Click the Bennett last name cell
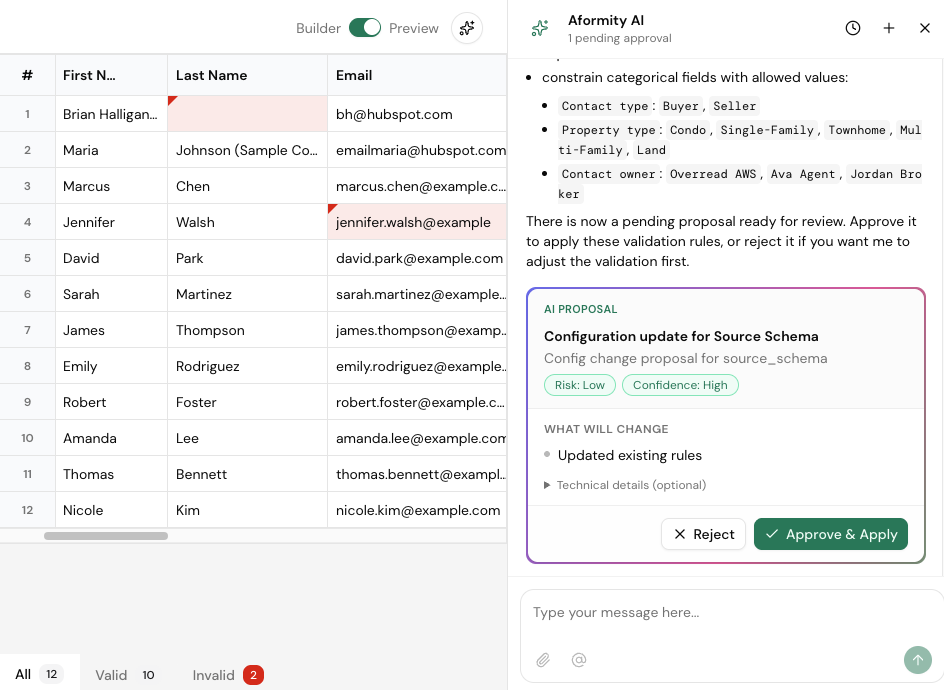 (247, 474)
